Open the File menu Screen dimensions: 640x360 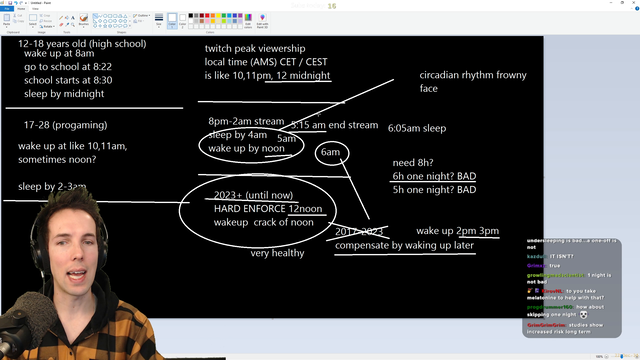pyautogui.click(x=7, y=9)
